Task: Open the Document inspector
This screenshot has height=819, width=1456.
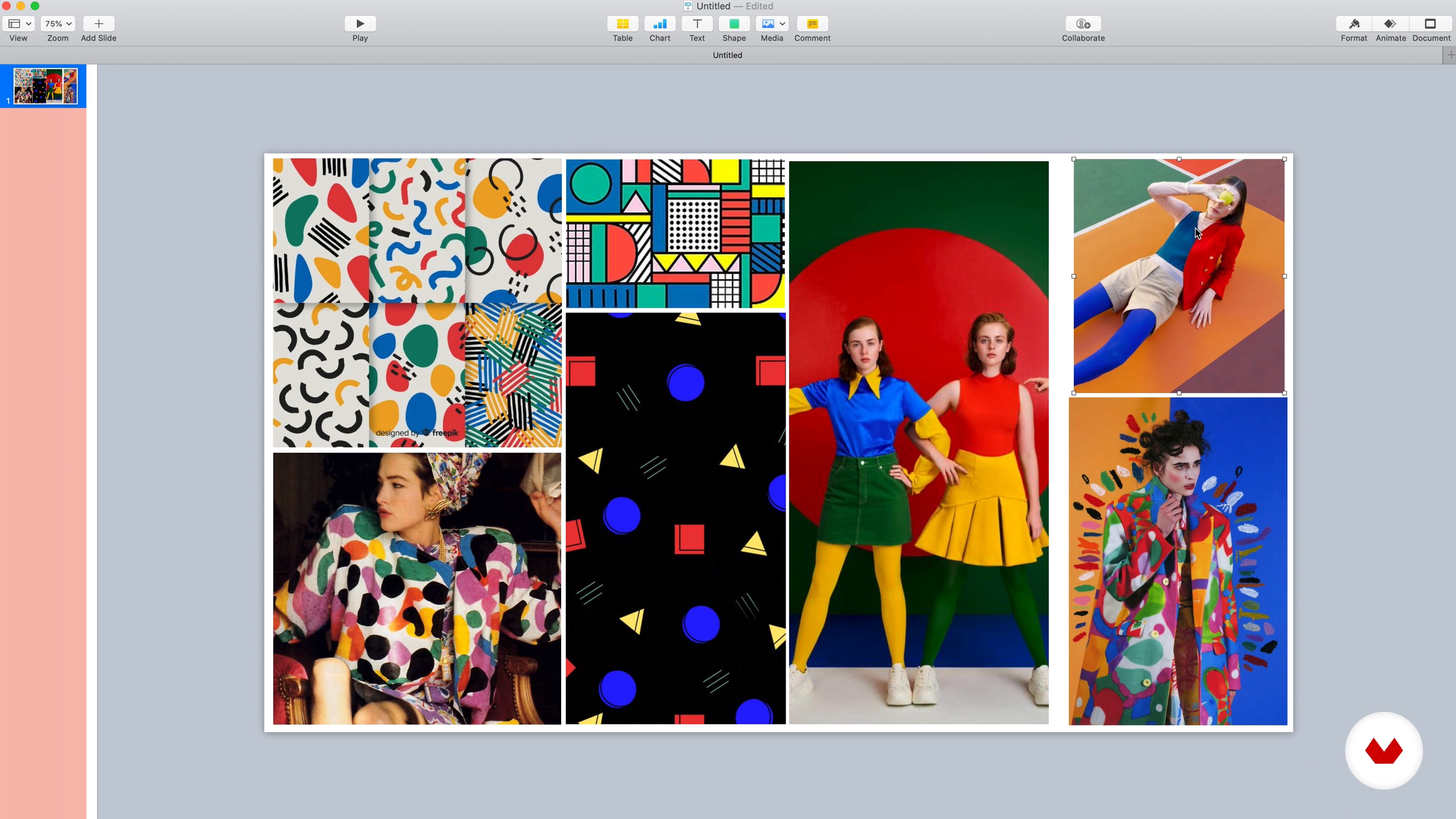Action: (x=1431, y=24)
